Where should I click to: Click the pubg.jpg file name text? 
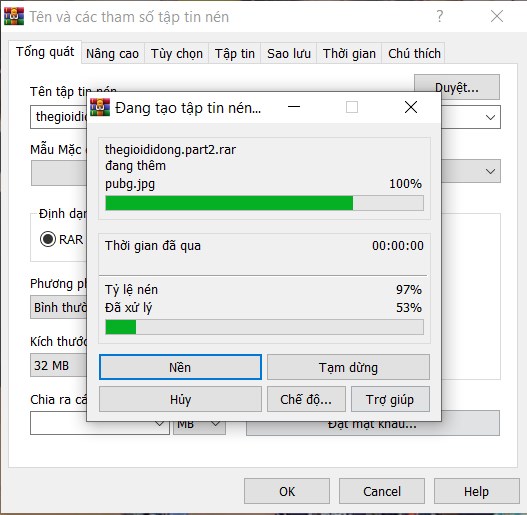click(x=130, y=184)
